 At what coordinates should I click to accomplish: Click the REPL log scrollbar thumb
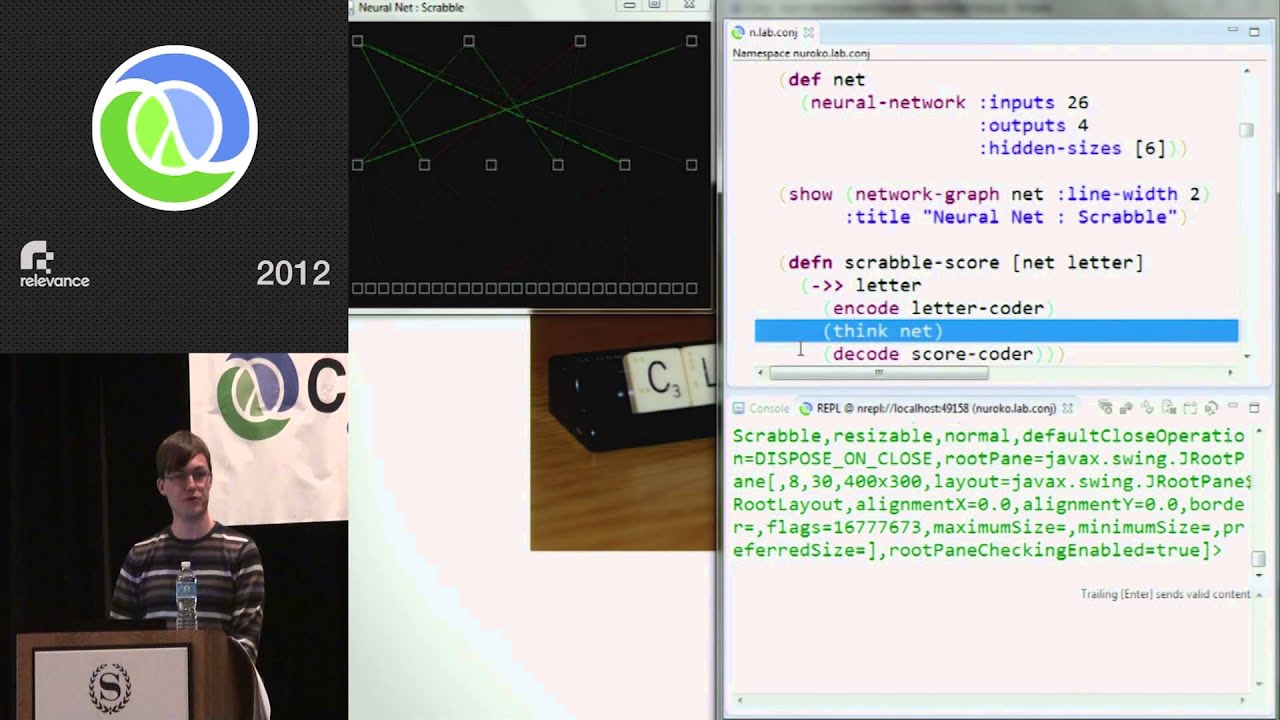coord(1259,559)
